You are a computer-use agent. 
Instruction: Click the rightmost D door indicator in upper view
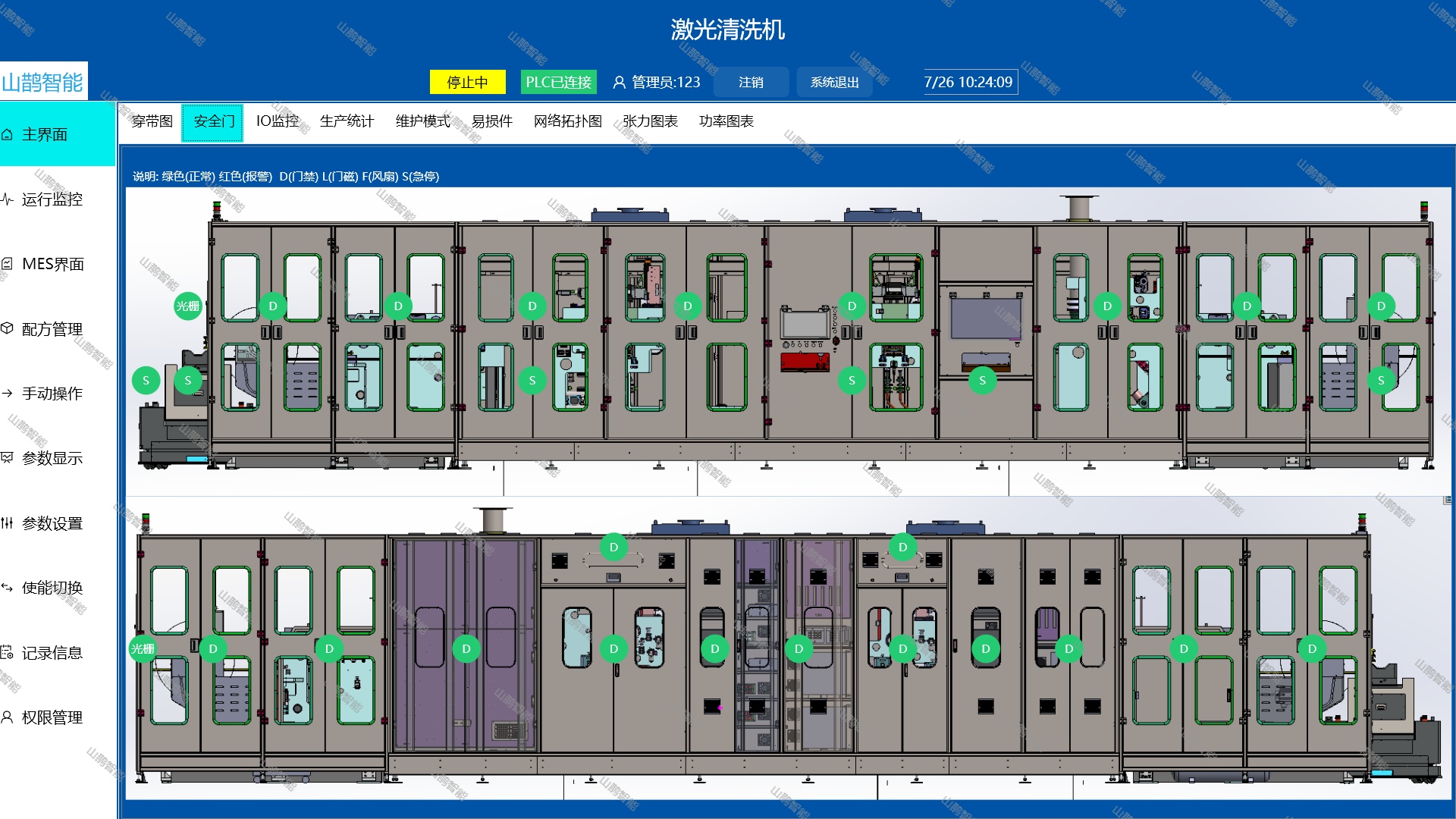click(x=1381, y=306)
